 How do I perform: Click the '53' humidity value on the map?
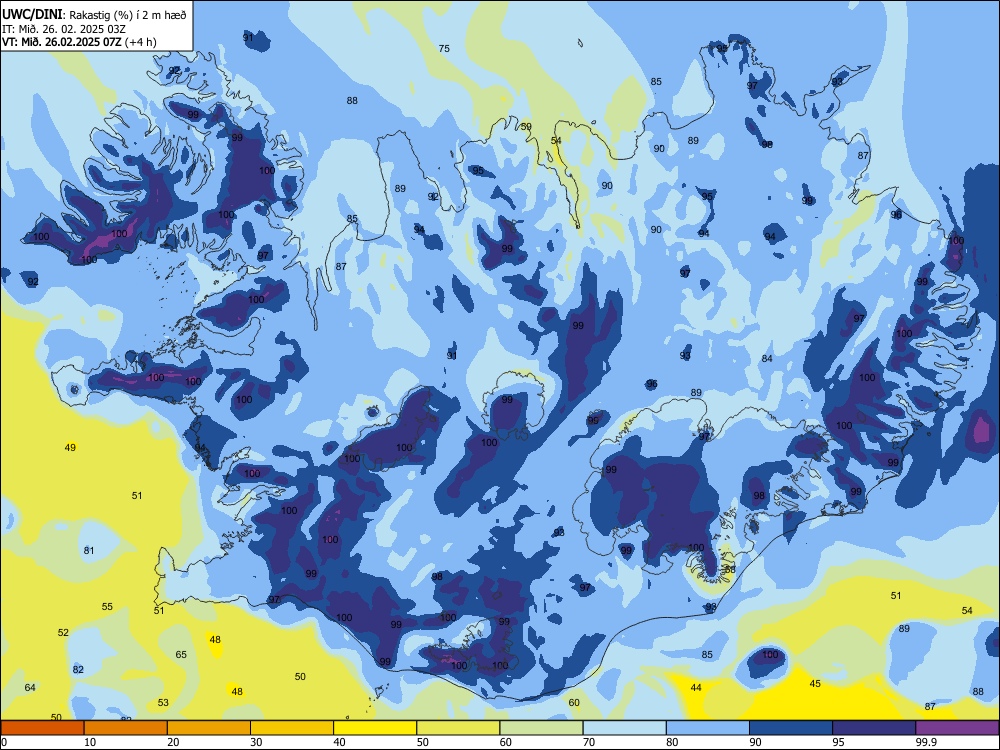pos(163,703)
